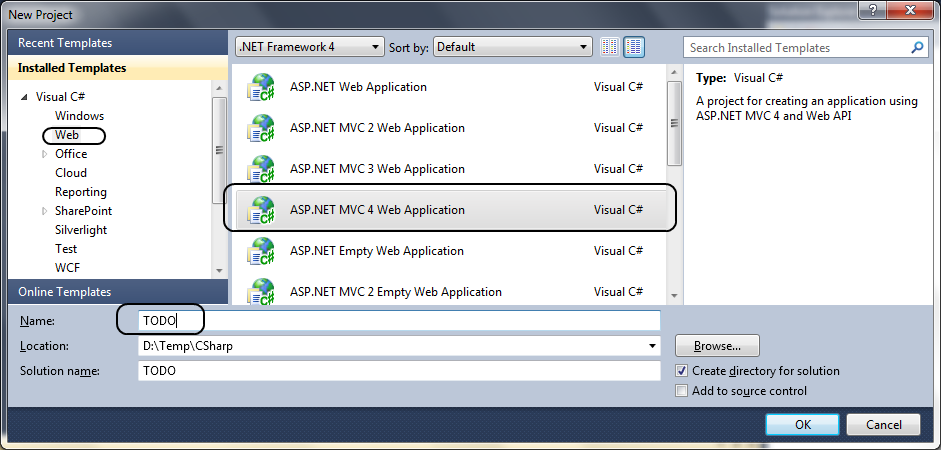Click the ASP.NET Web Application template icon
This screenshot has height=450, width=941.
260,88
